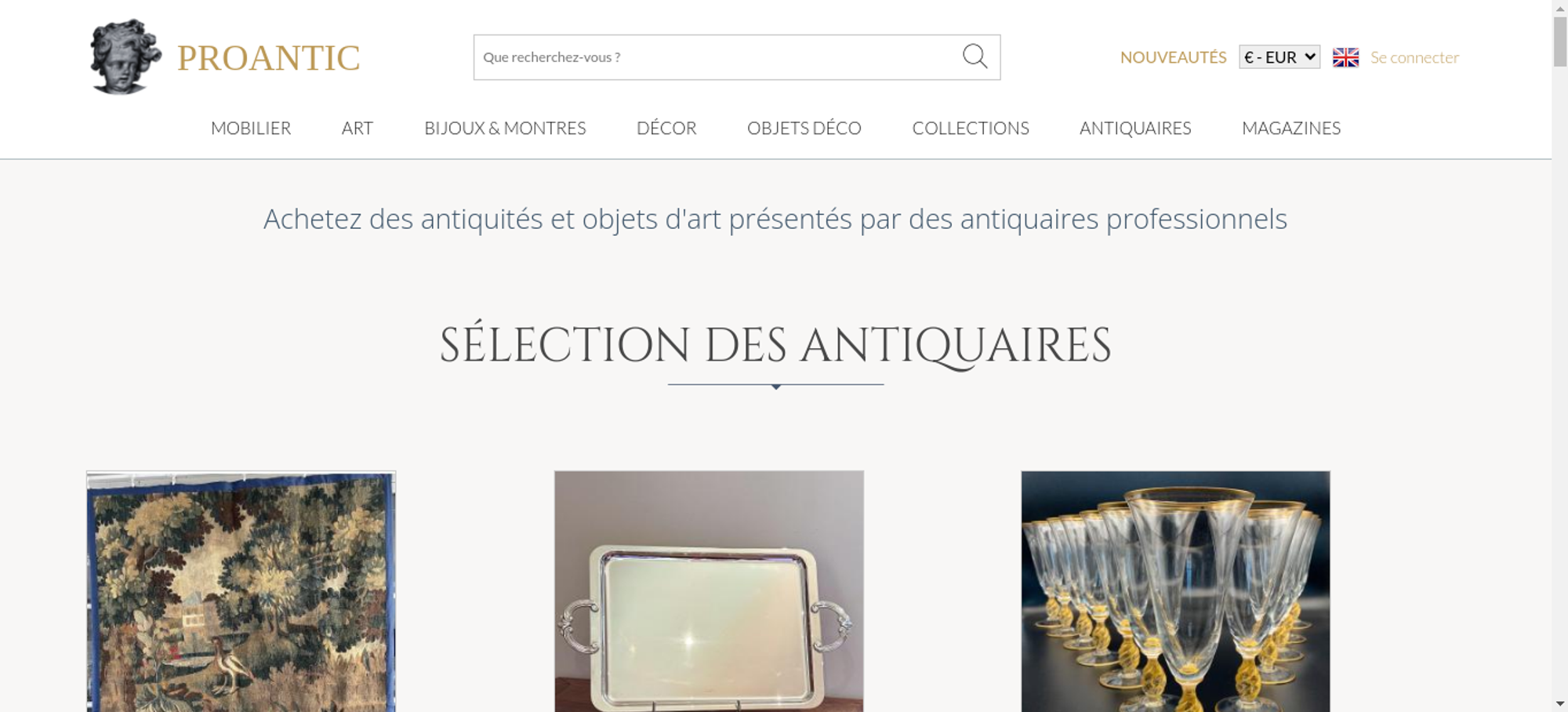Open the tapestry item thumbnail
The height and width of the screenshot is (712, 1568).
coord(241,591)
